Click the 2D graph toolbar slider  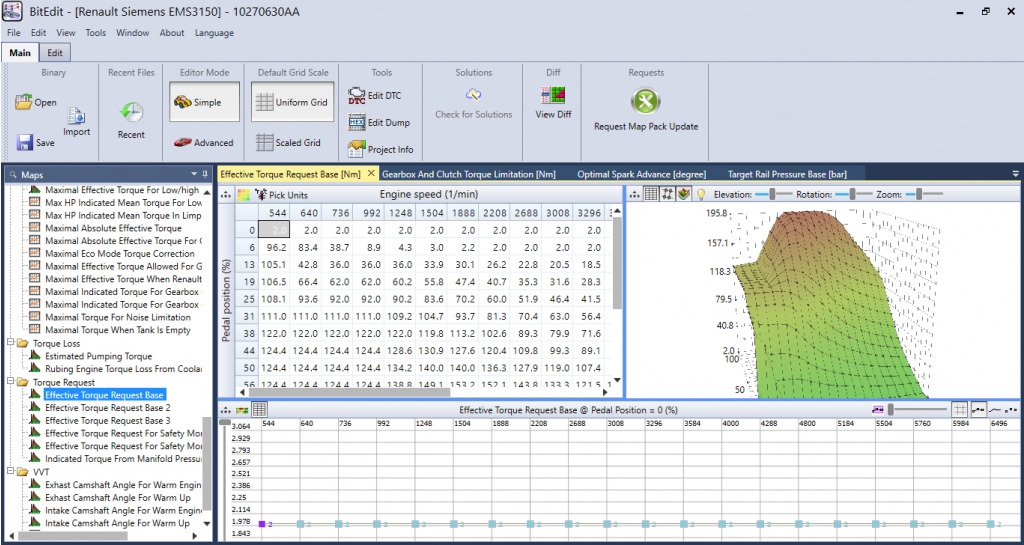tap(917, 409)
